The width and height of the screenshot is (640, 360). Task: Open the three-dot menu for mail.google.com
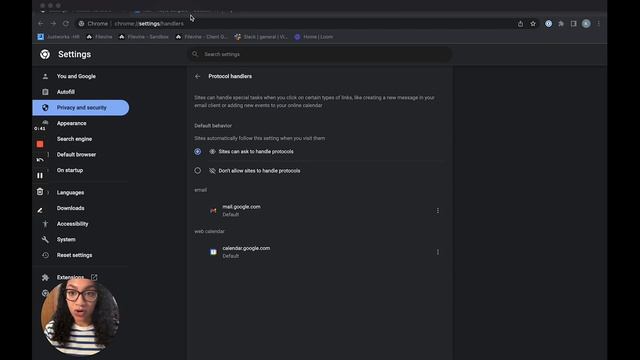click(x=438, y=211)
